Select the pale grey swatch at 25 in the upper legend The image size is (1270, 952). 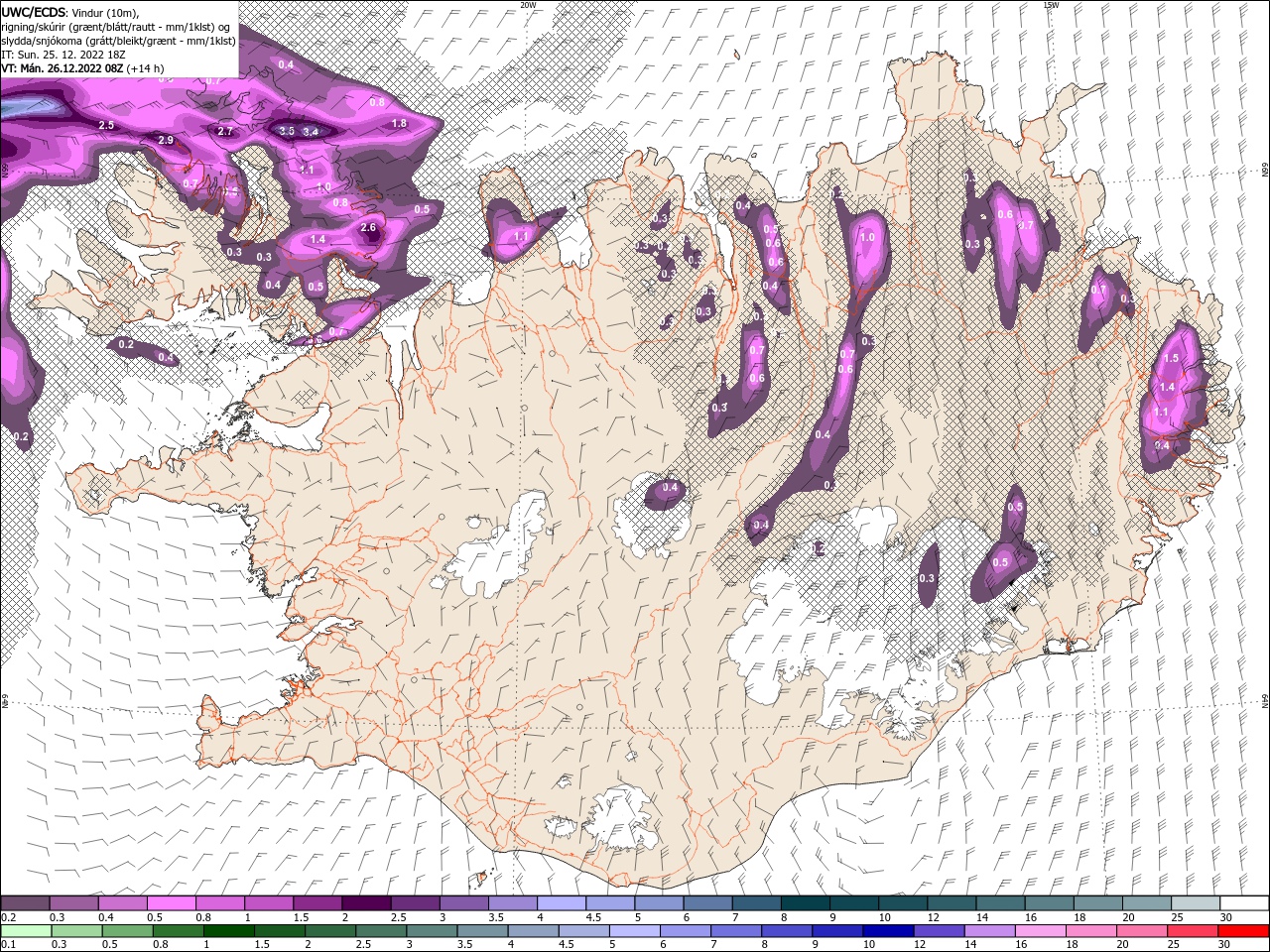pyautogui.click(x=1197, y=903)
